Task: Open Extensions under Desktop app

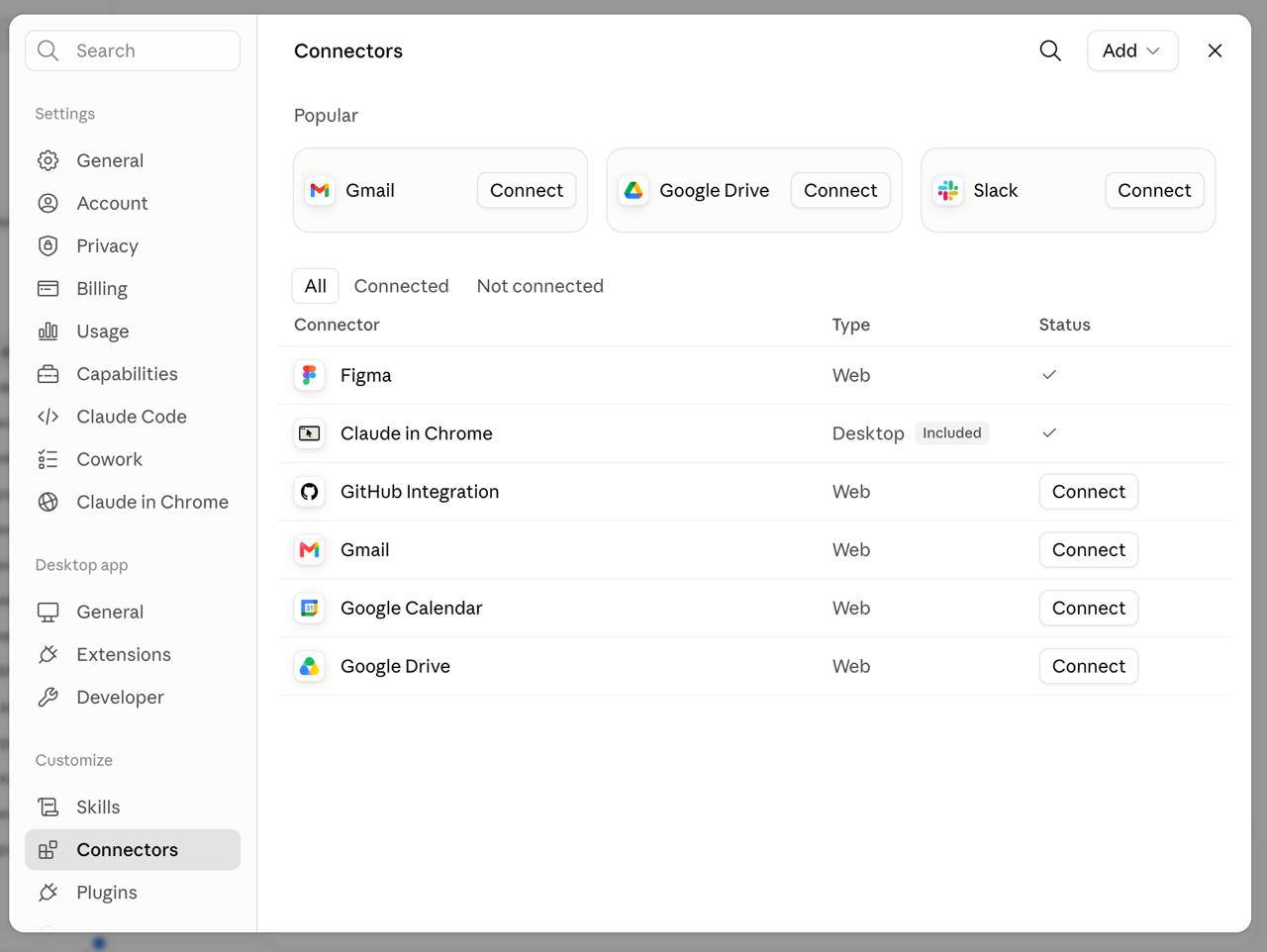Action: pos(133,654)
